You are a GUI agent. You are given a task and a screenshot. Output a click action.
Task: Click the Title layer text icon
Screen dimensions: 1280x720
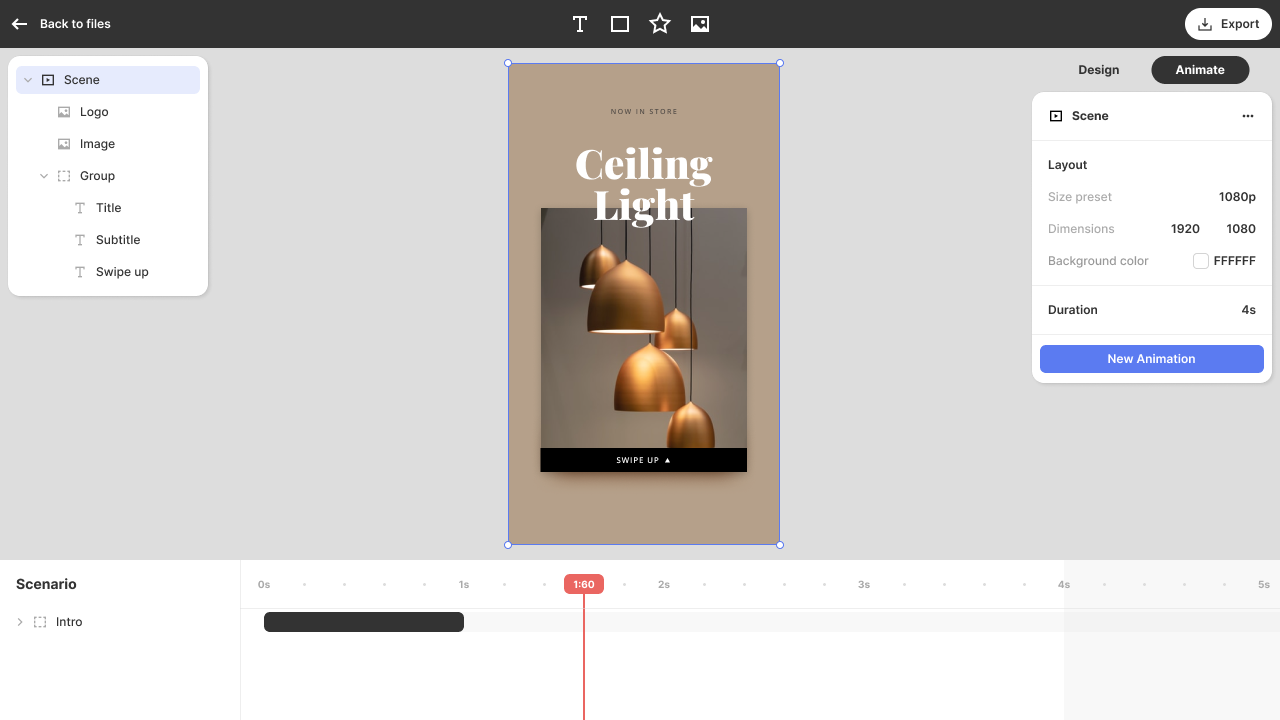tap(80, 208)
